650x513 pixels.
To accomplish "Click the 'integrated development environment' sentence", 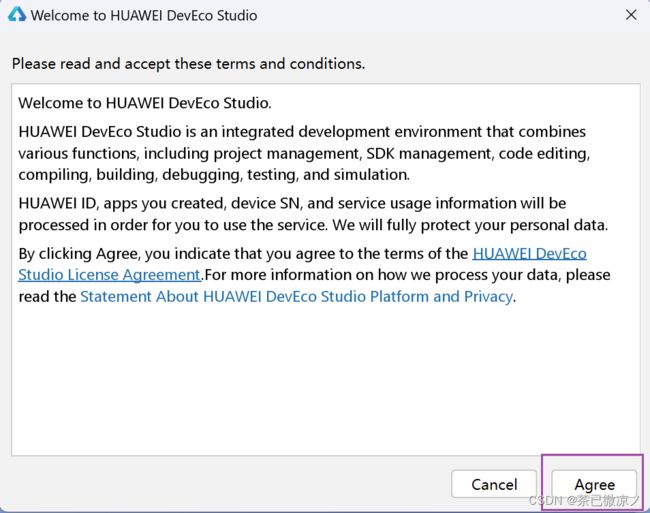I will coord(302,132).
